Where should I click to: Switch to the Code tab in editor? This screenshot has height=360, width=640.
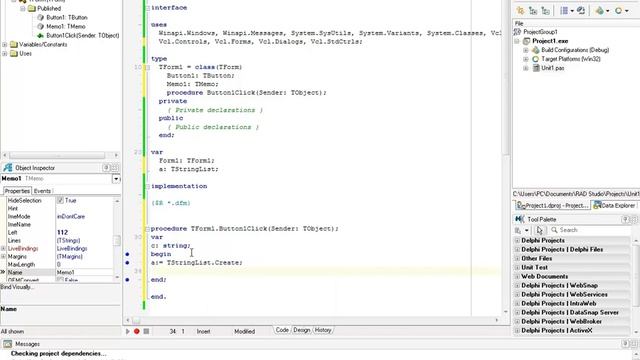tap(282, 330)
